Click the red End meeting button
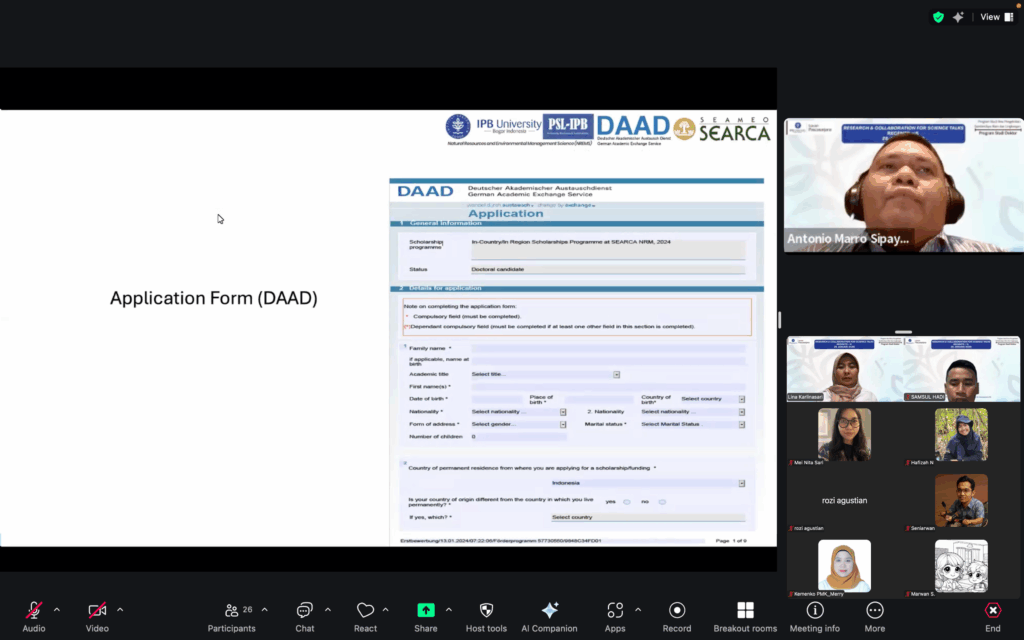The height and width of the screenshot is (640, 1024). tap(993, 611)
